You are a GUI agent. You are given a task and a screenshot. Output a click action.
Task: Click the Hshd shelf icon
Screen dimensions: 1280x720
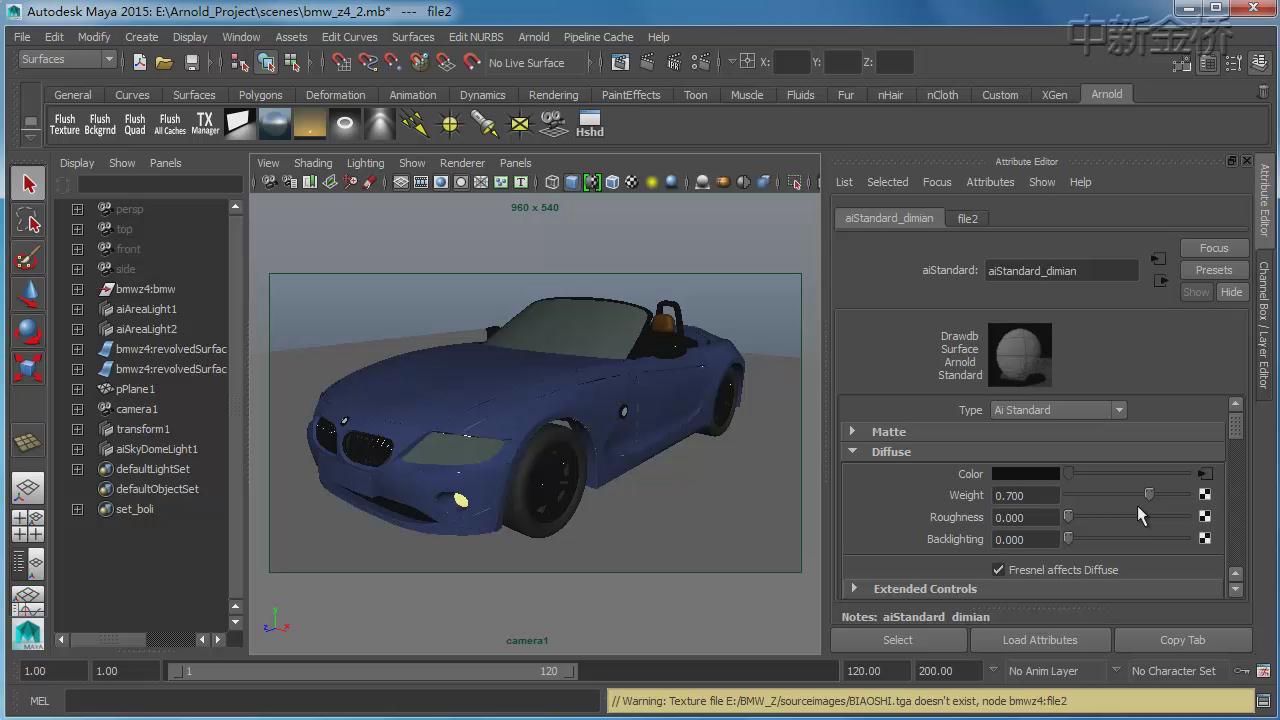(x=589, y=124)
